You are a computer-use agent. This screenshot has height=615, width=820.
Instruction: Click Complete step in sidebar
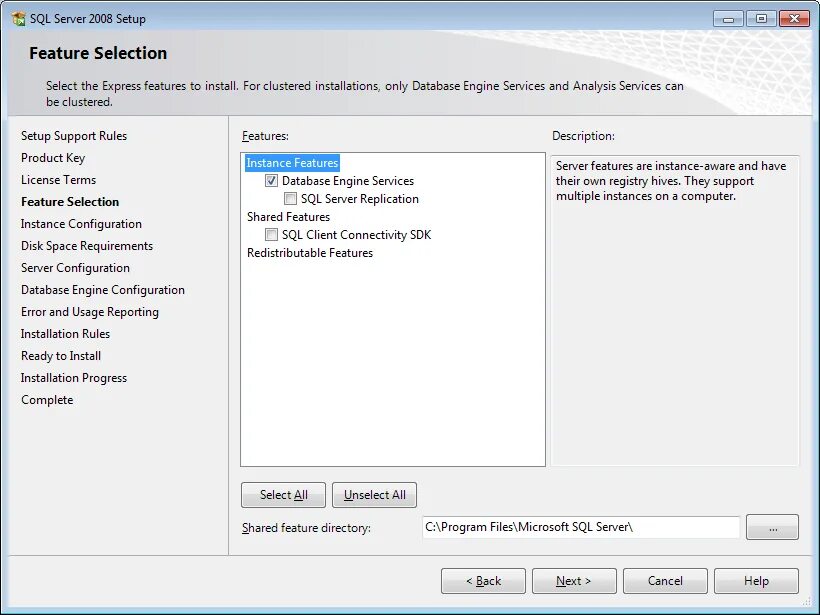[47, 400]
